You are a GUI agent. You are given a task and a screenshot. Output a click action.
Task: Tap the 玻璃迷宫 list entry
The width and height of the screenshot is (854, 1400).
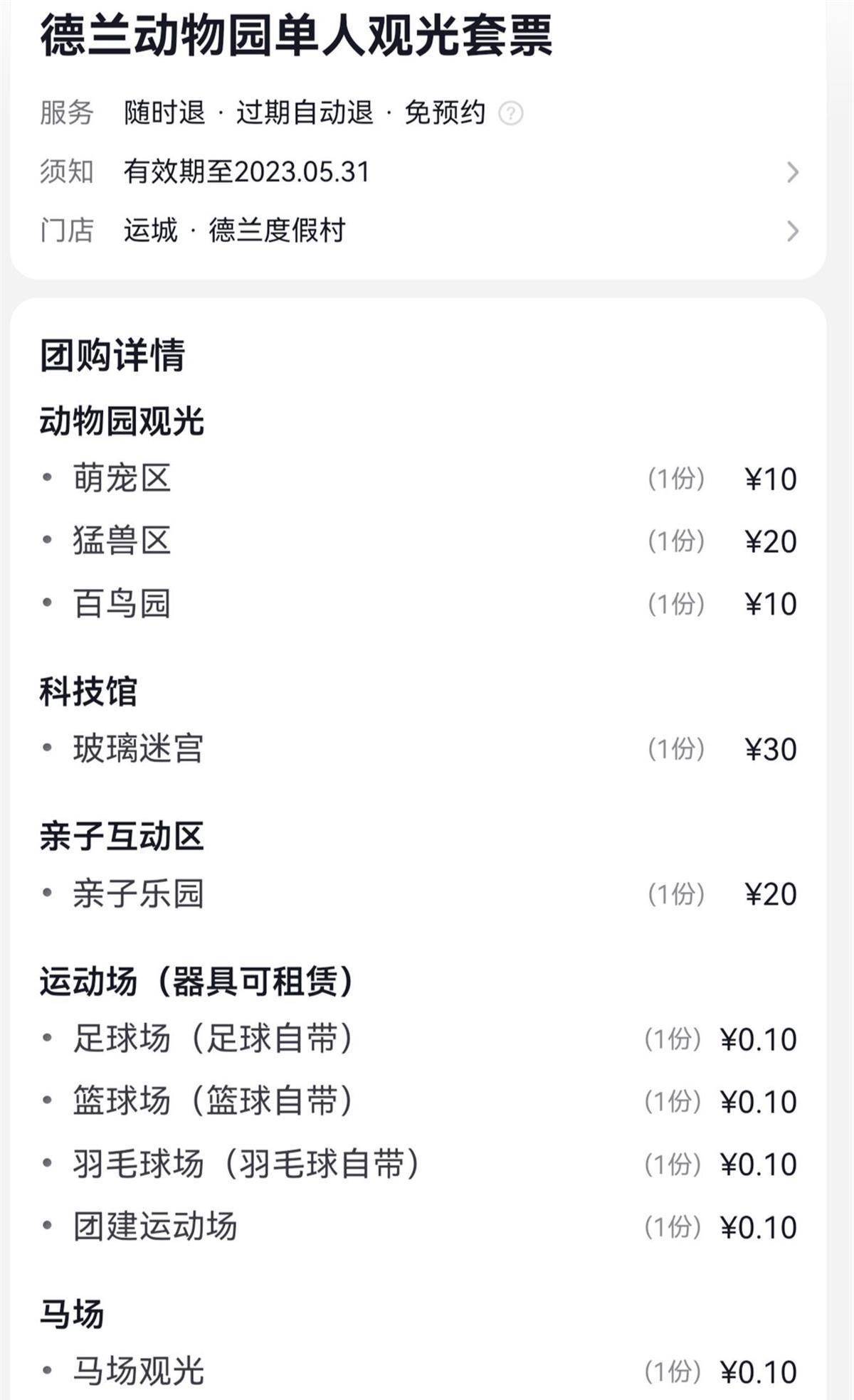tap(138, 749)
